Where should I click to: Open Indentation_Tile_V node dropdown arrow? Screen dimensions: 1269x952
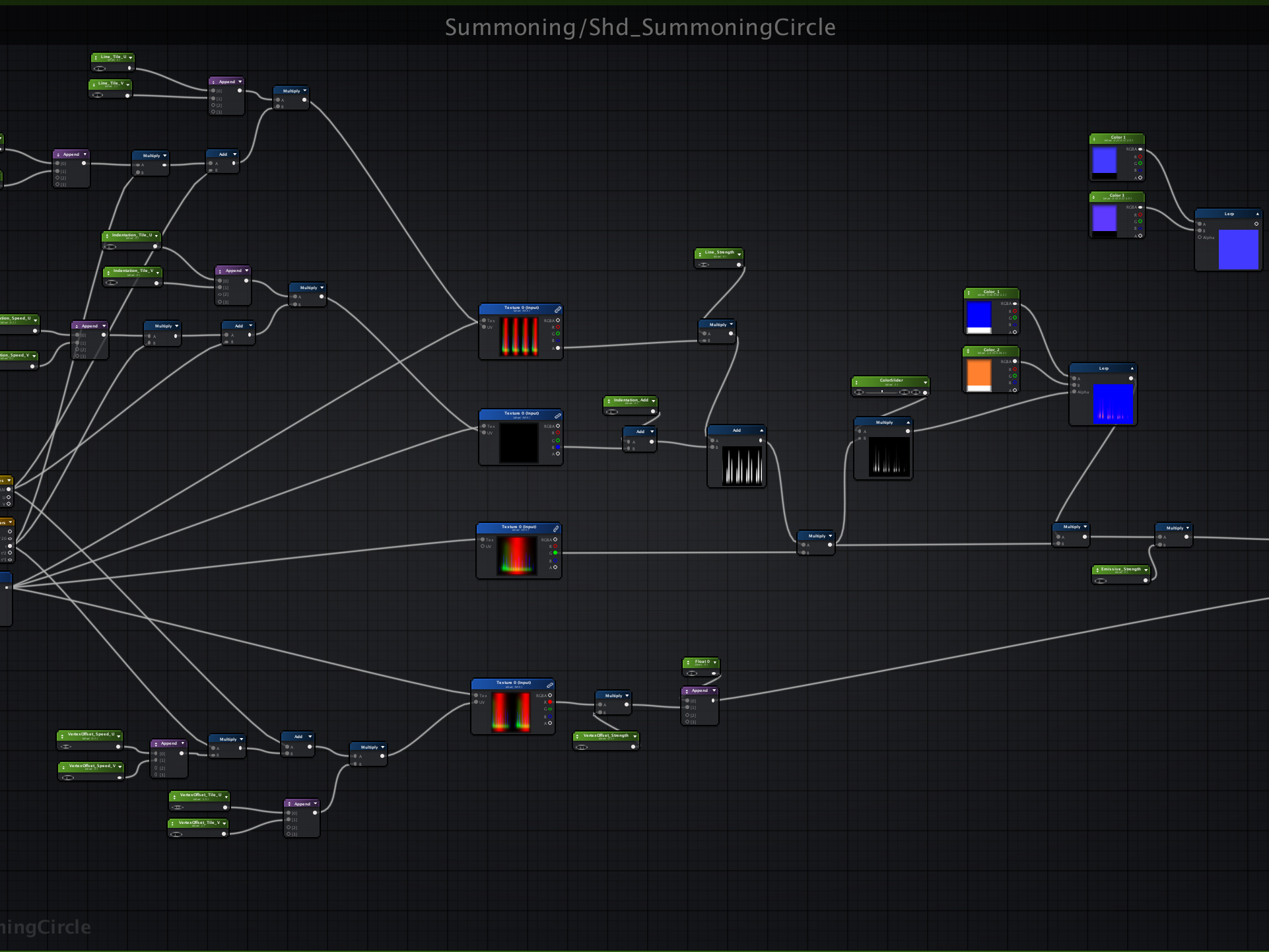pyautogui.click(x=158, y=271)
